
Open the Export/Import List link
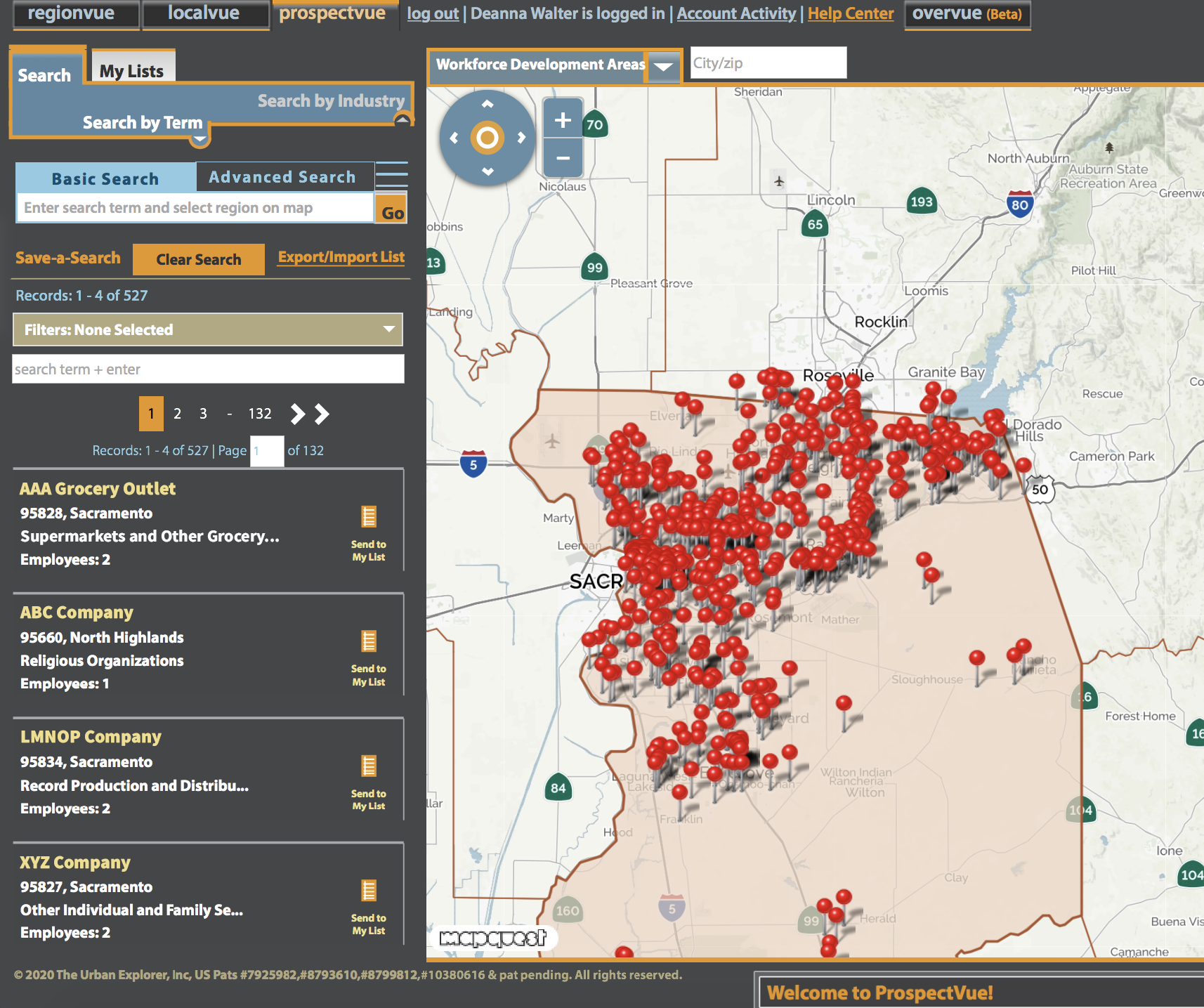pos(341,257)
